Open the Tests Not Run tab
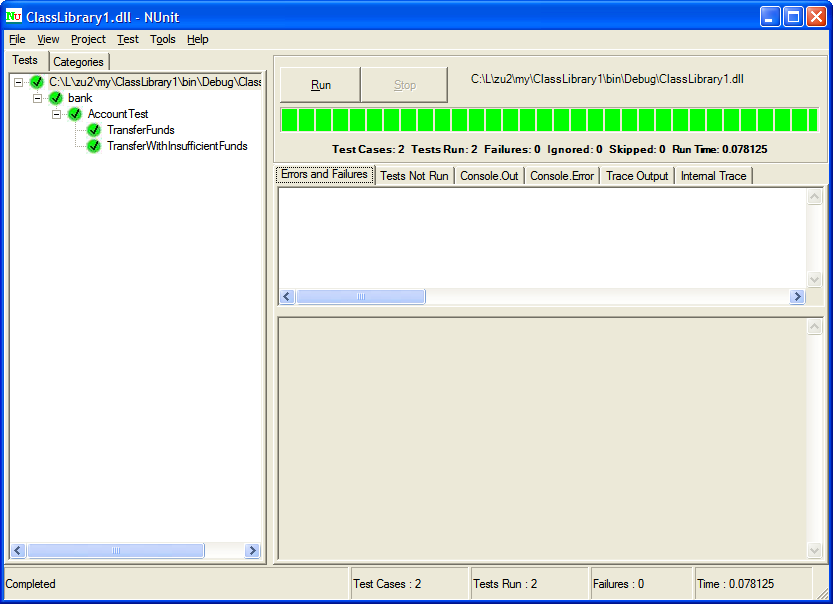Image resolution: width=833 pixels, height=604 pixels. 414,176
